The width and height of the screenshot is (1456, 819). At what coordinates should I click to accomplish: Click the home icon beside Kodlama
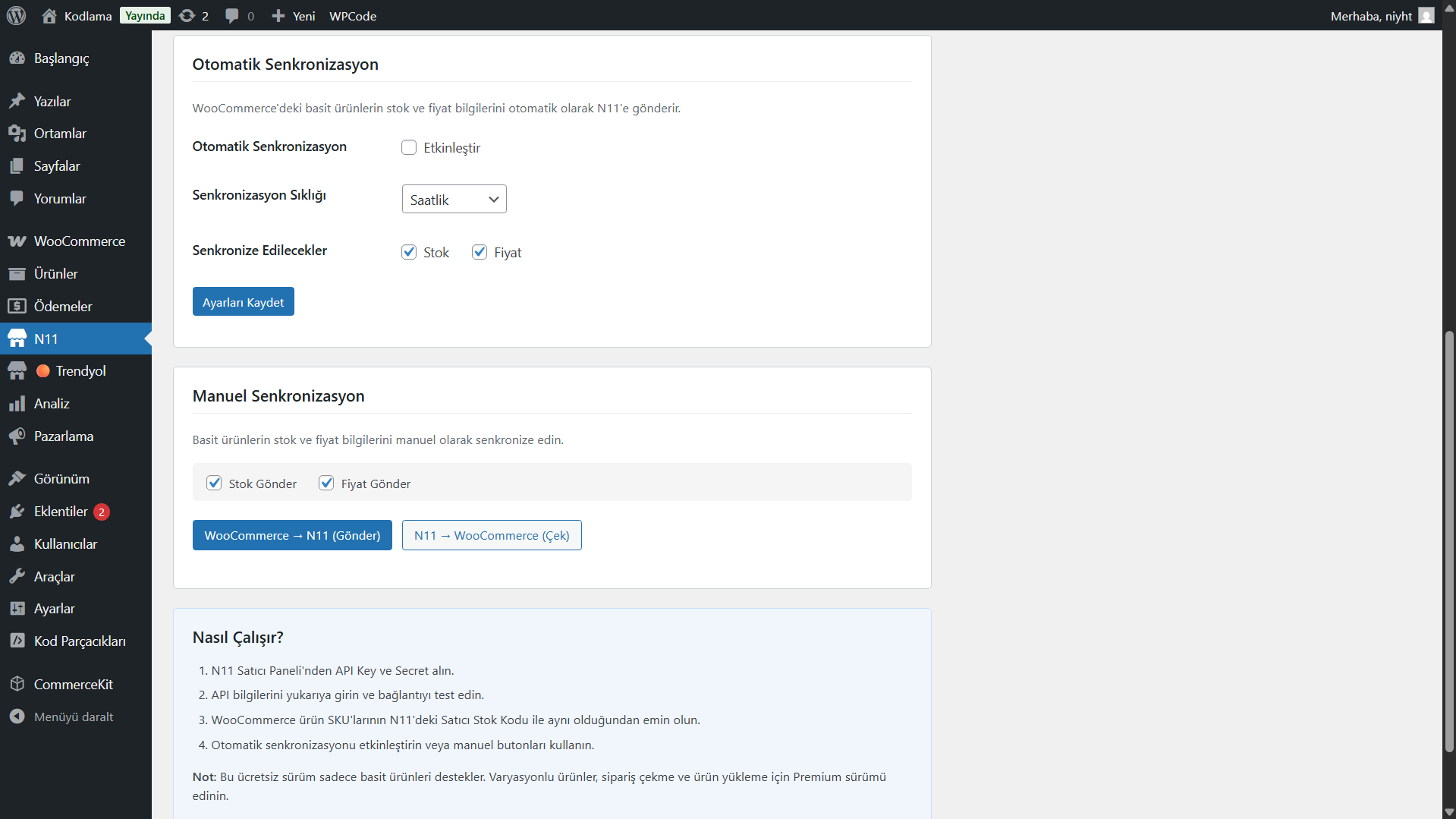[49, 16]
